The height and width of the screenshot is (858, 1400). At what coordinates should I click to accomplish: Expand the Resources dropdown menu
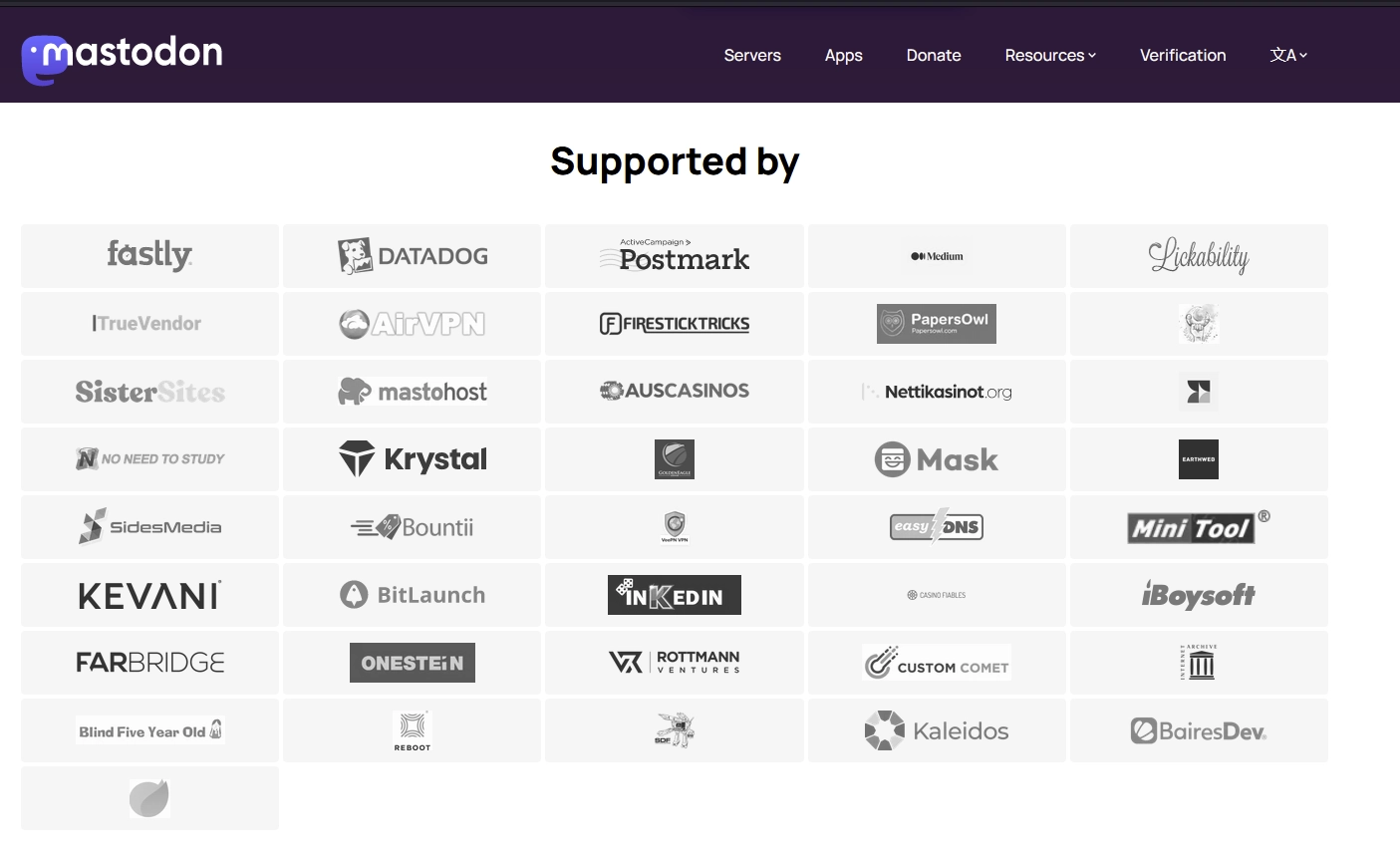[x=1049, y=55]
